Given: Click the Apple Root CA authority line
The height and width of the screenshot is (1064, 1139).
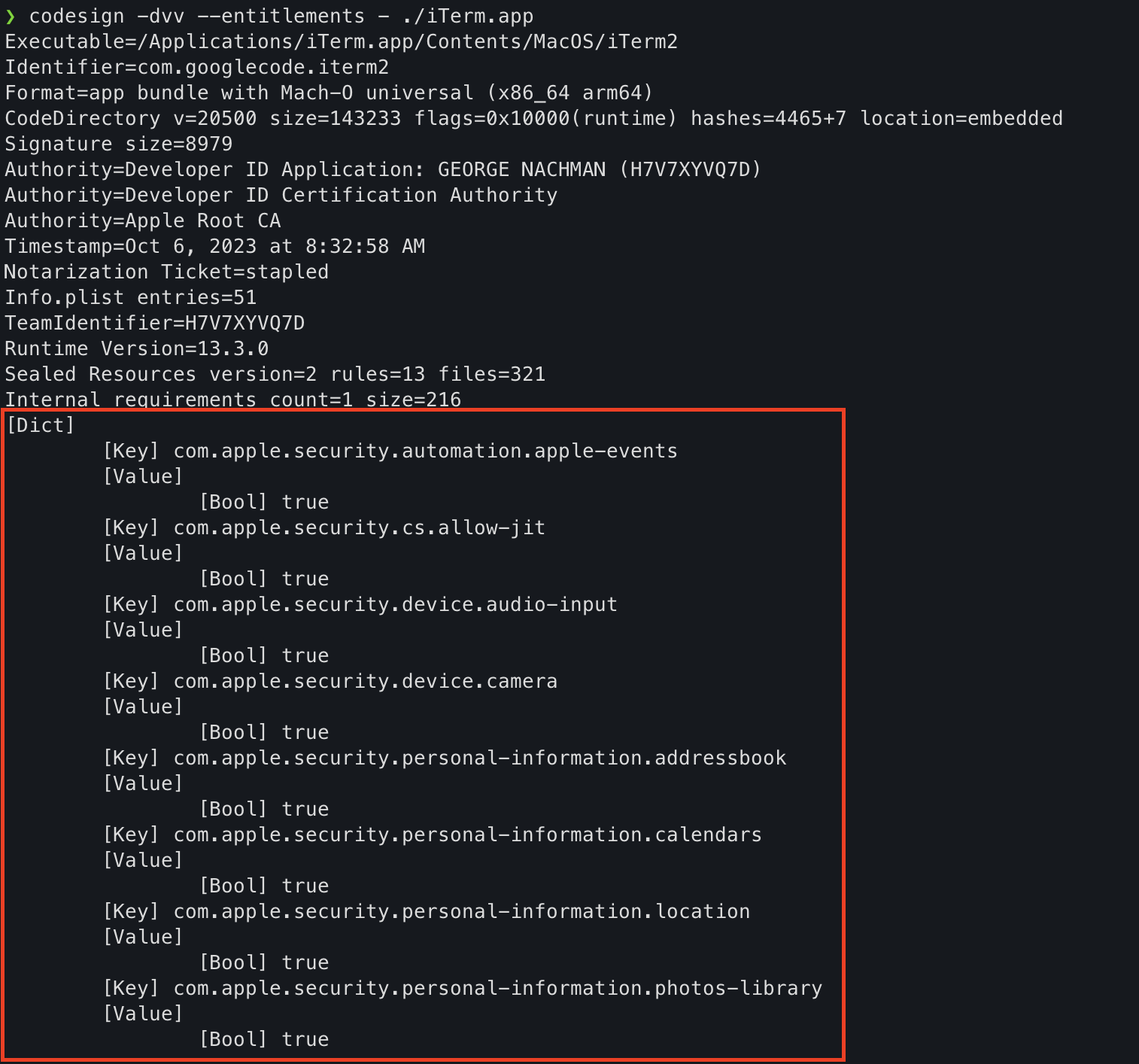Looking at the screenshot, I should 143,221.
